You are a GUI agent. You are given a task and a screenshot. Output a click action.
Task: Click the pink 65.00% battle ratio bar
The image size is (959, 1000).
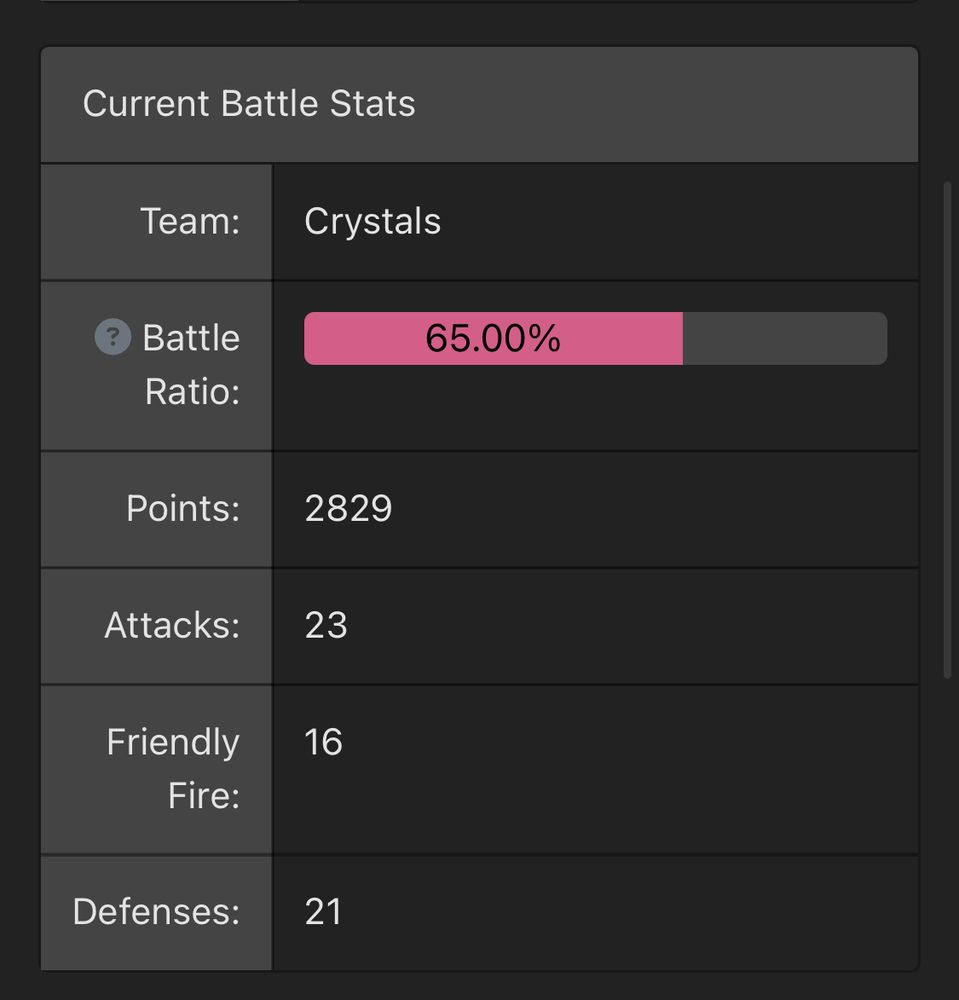click(x=493, y=338)
